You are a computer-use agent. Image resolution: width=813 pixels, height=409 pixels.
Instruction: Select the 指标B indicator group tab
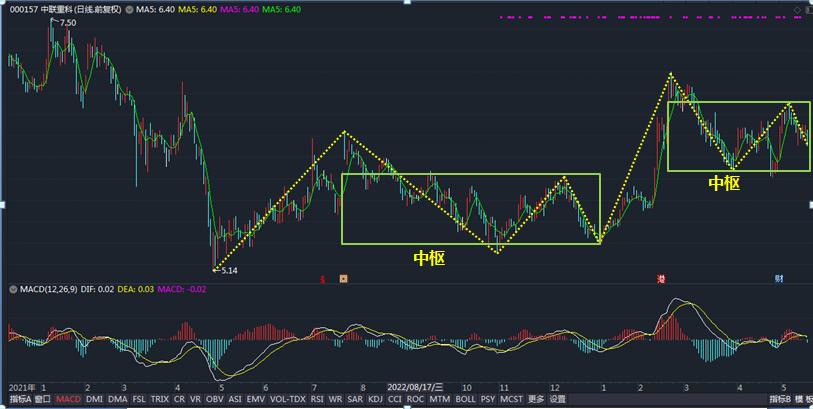780,399
